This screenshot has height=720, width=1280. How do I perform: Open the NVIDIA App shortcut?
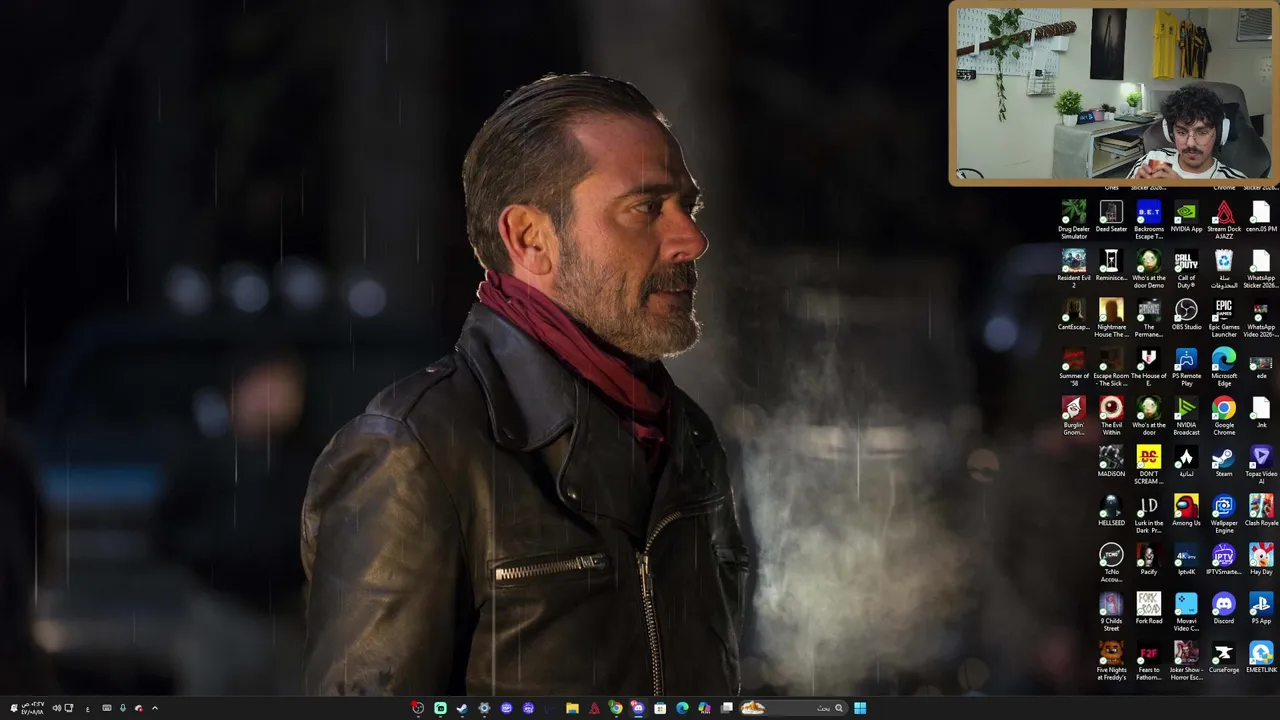coord(1186,216)
